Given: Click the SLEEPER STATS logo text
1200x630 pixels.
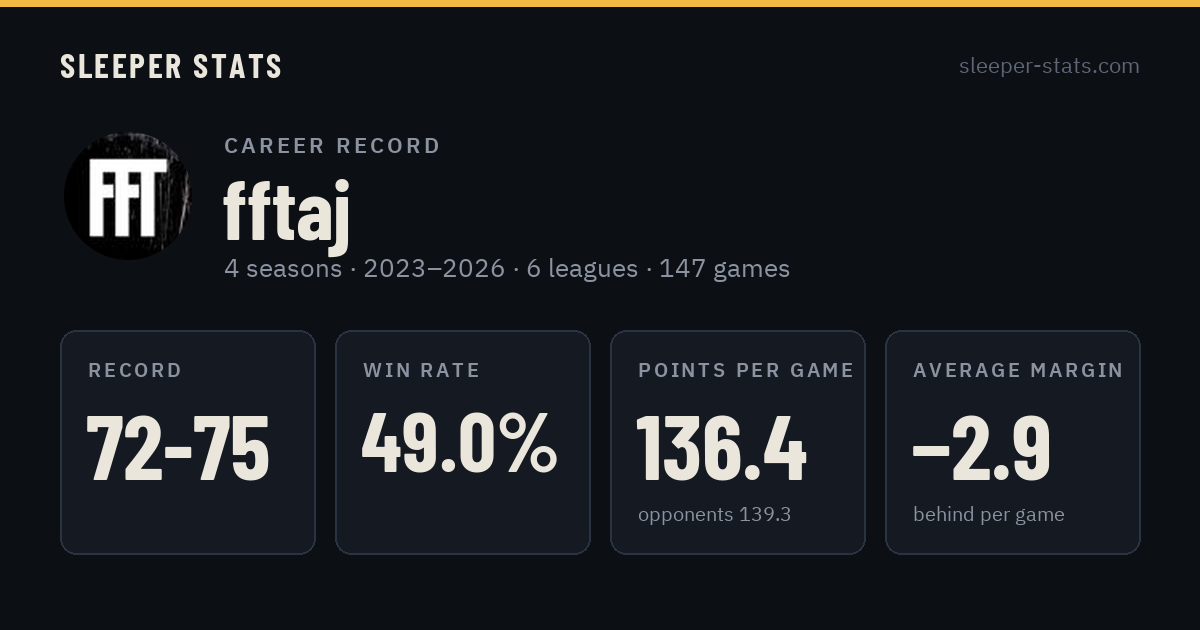Looking at the screenshot, I should (x=171, y=66).
